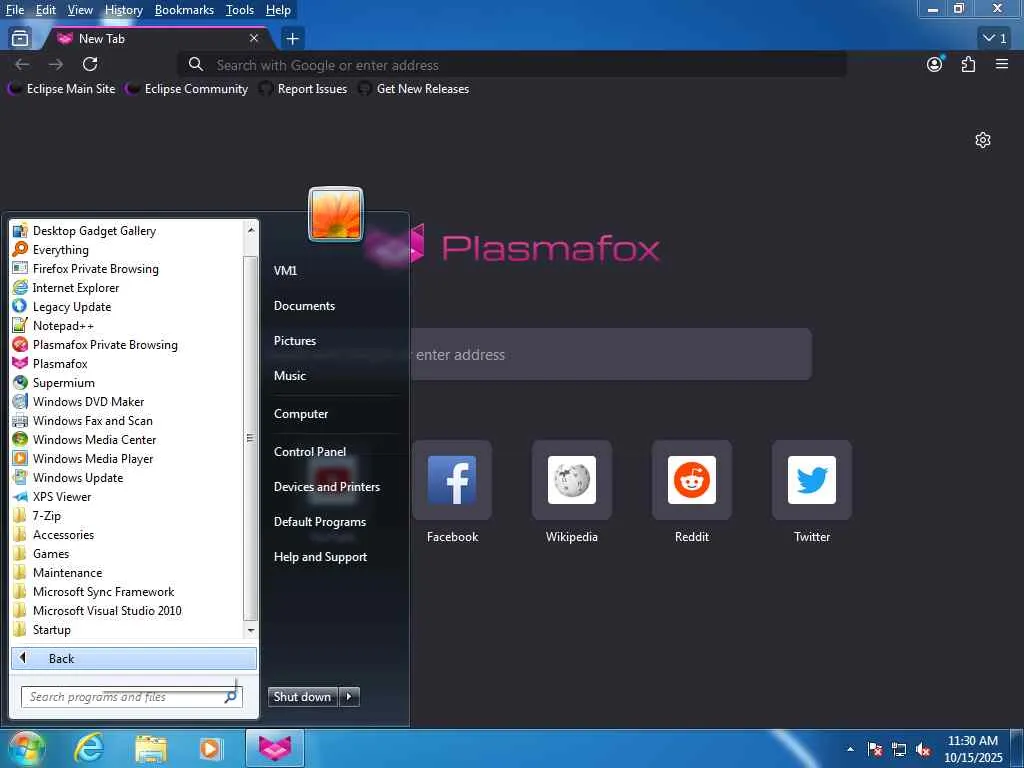Open Computer from the Start menu
1024x768 pixels.
(301, 413)
